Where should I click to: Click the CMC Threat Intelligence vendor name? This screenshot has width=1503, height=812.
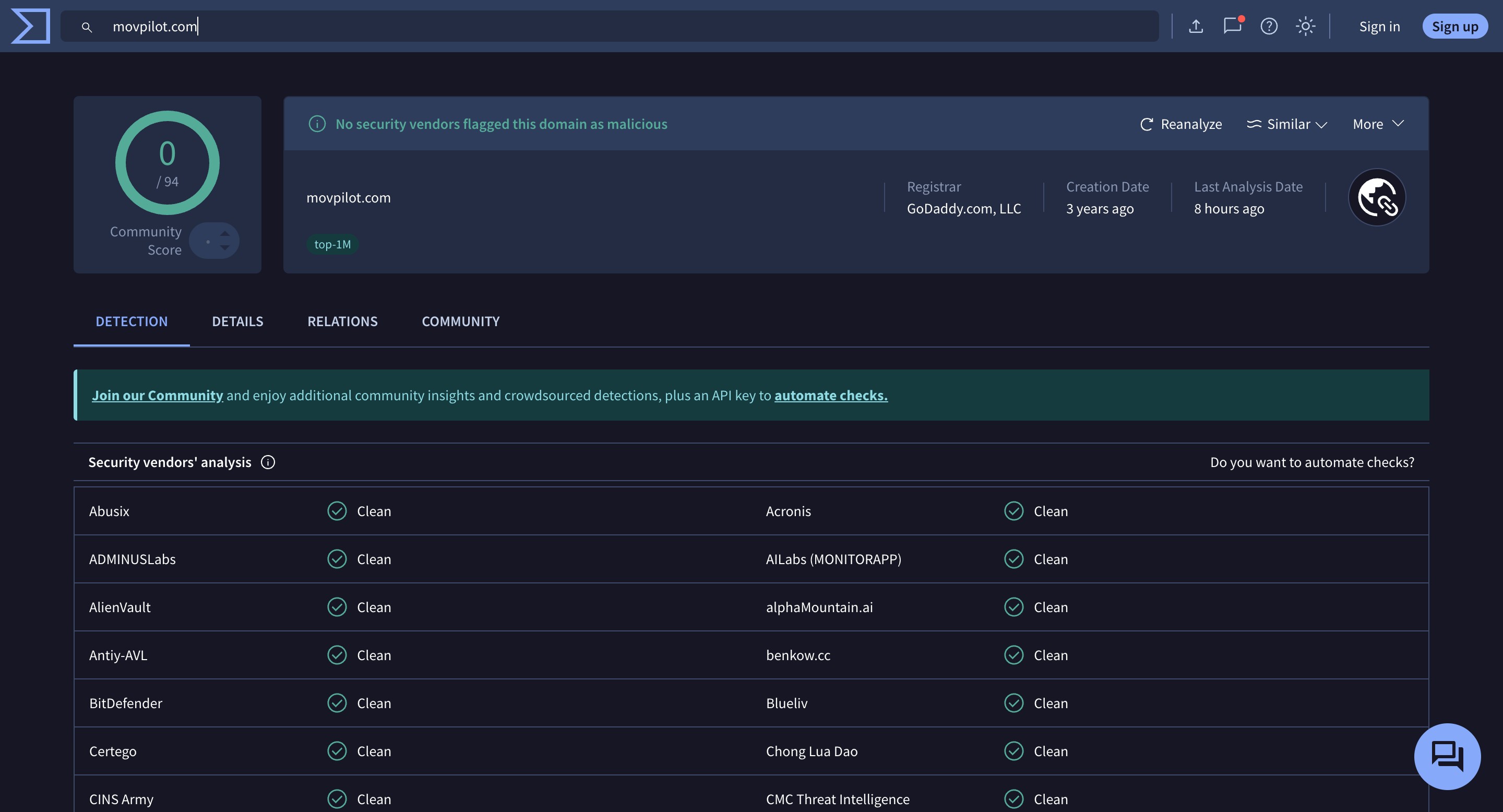tap(837, 799)
